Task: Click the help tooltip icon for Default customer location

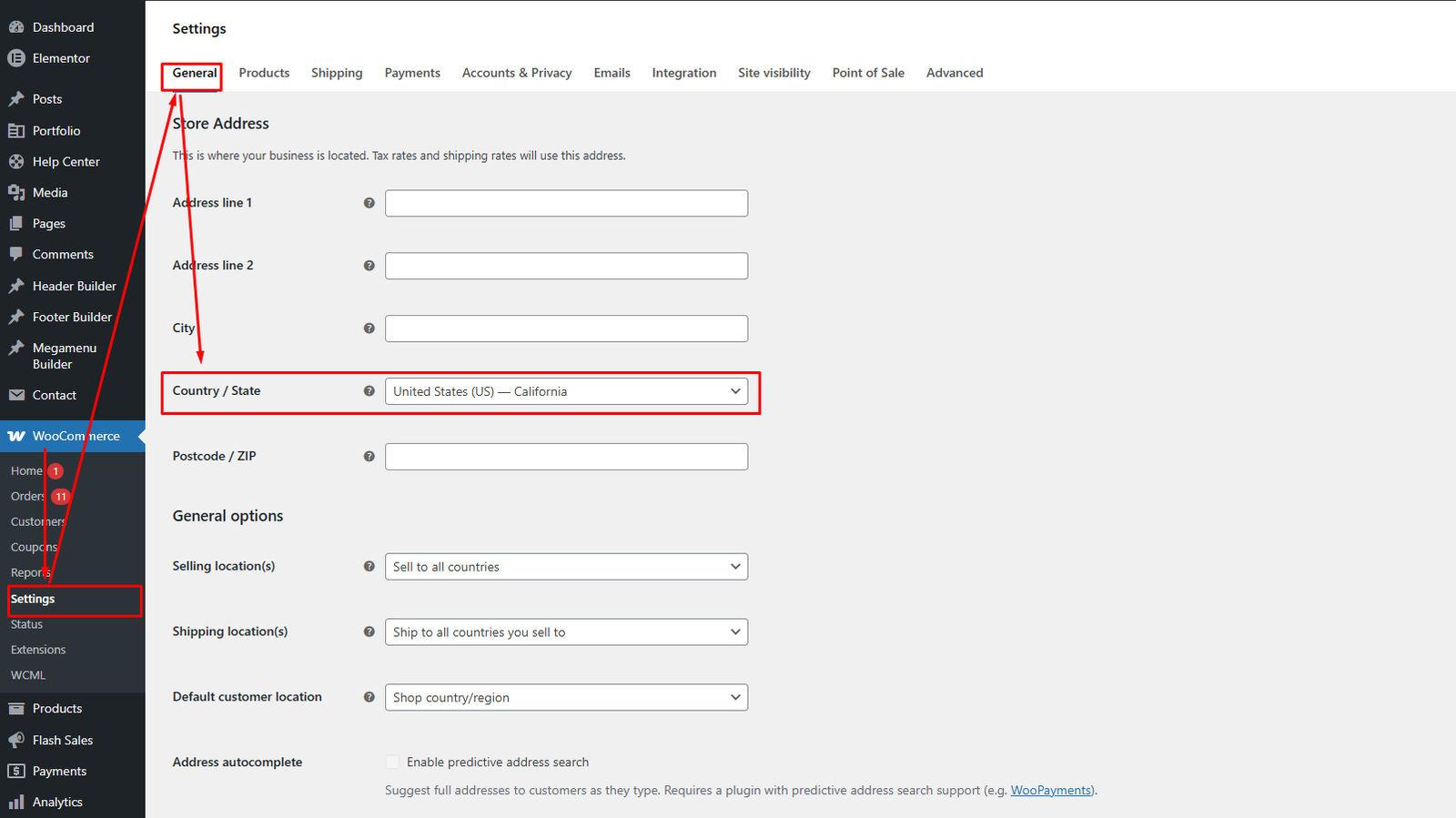Action: coord(369,697)
